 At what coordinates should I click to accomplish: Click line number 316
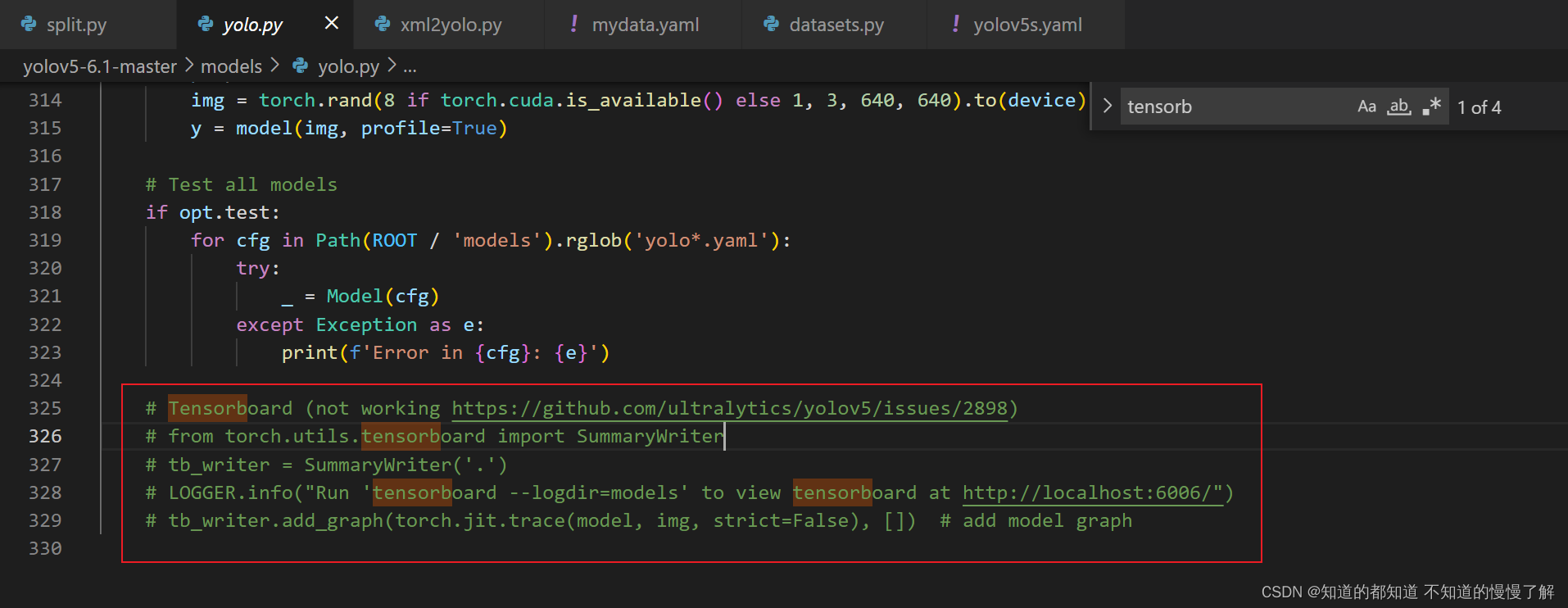(45, 156)
